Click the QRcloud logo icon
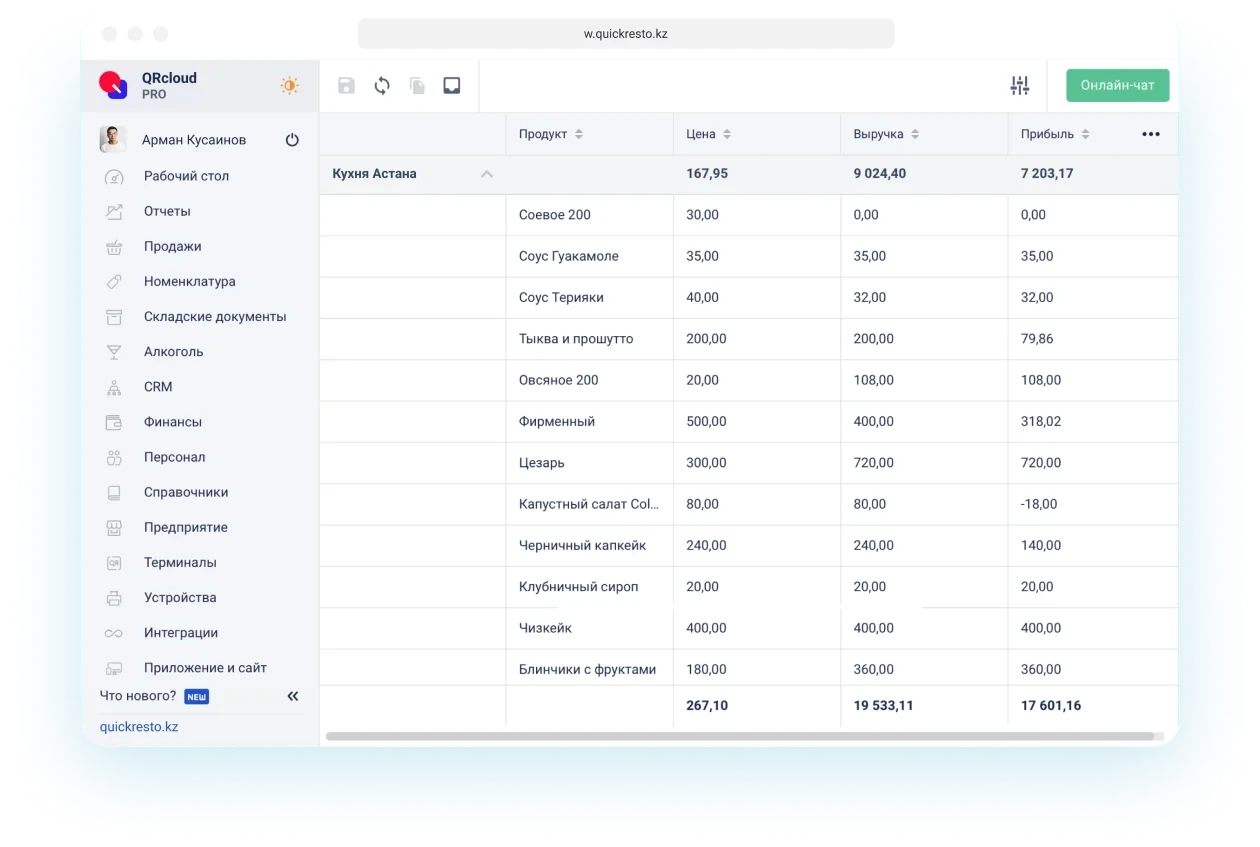This screenshot has width=1260, height=847. [113, 85]
